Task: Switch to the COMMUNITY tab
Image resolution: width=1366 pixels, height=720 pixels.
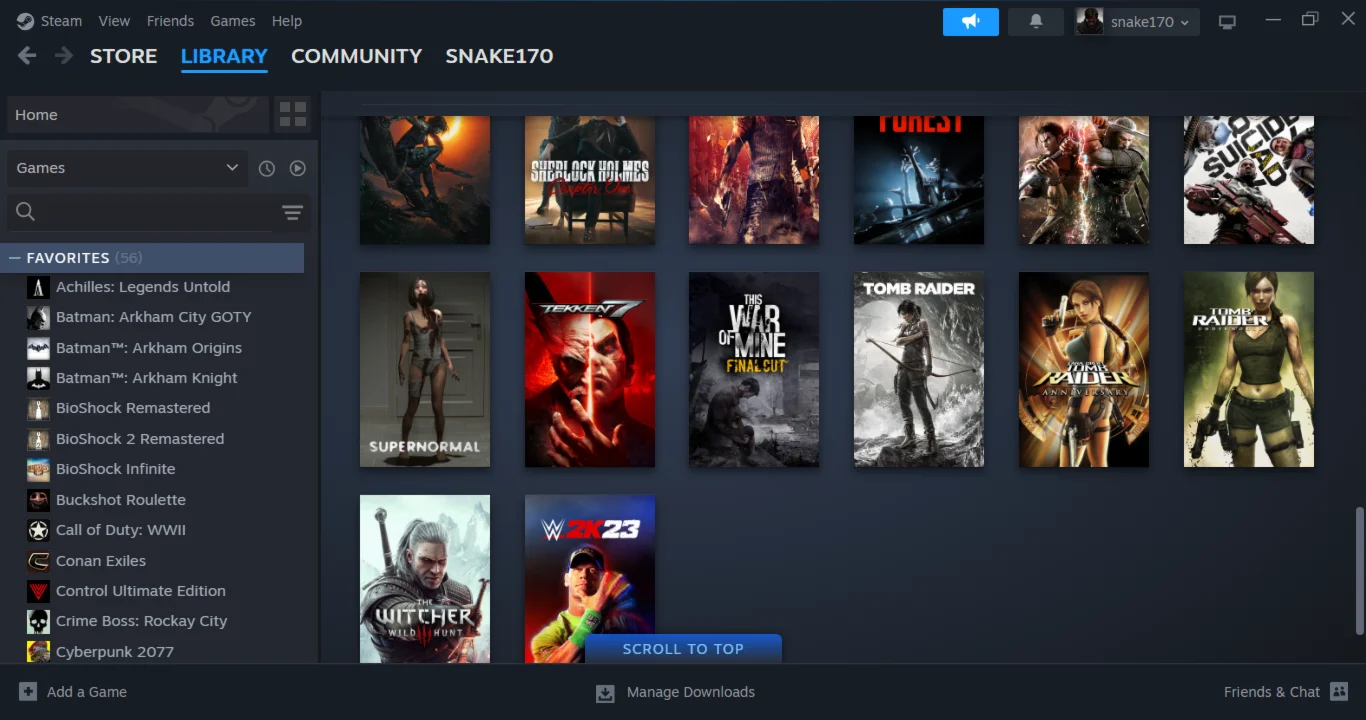Action: pyautogui.click(x=357, y=56)
